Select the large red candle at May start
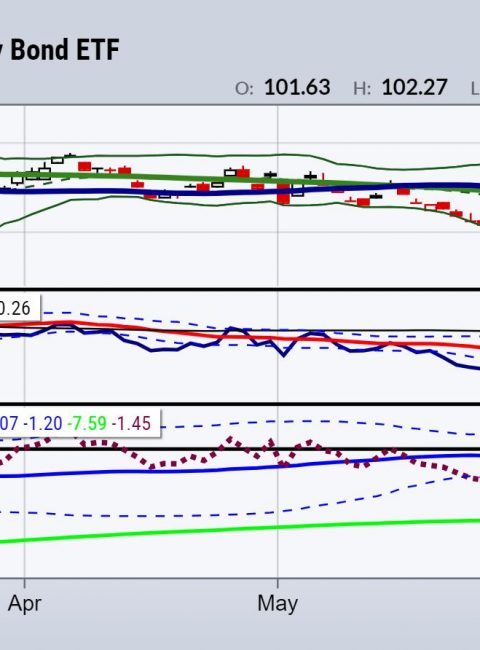Viewport: 480px width, 650px height. pos(284,194)
